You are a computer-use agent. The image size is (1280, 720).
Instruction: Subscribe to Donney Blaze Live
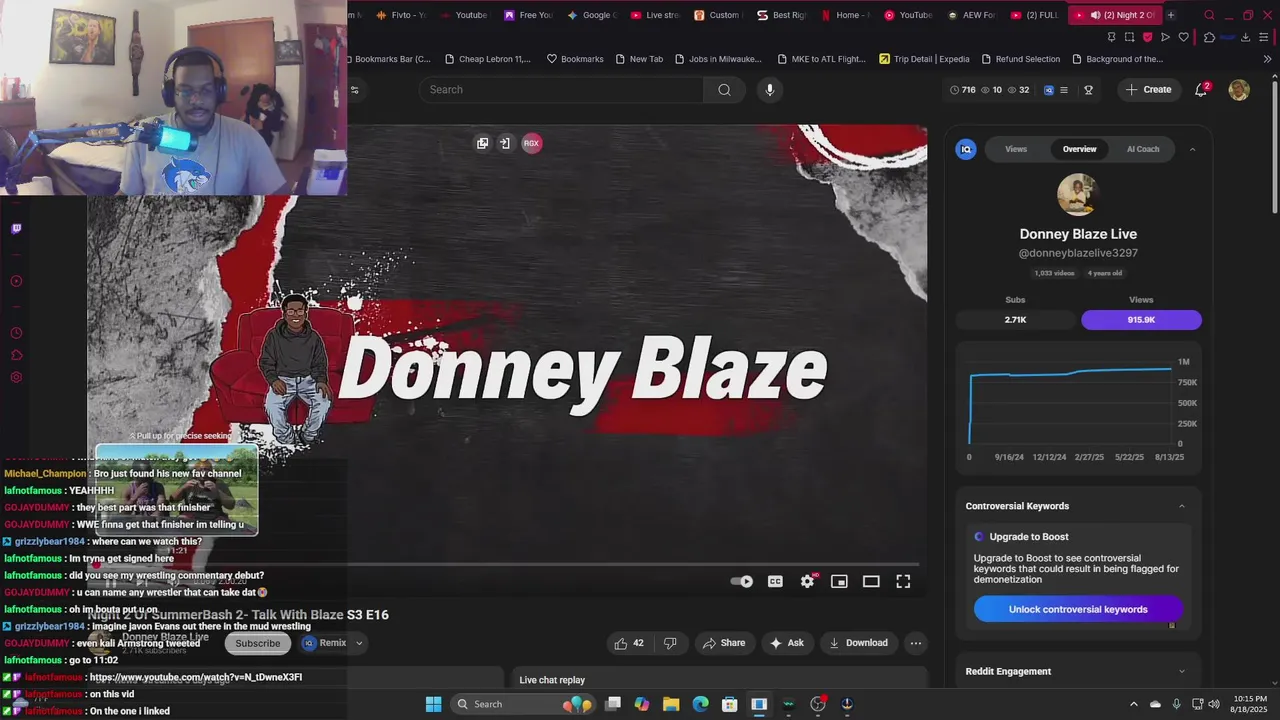click(x=258, y=643)
